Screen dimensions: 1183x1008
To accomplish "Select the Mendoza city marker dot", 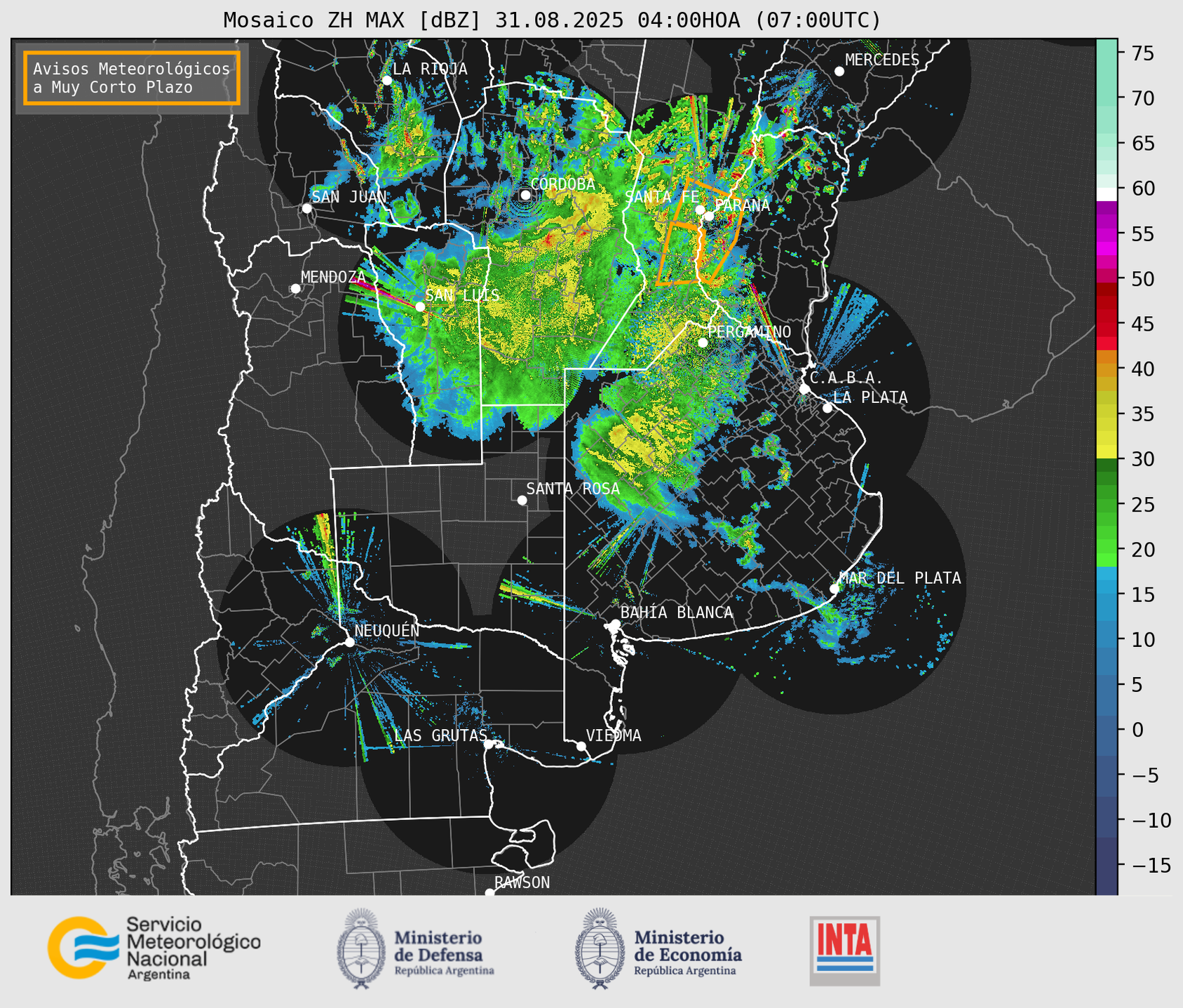I will (295, 289).
